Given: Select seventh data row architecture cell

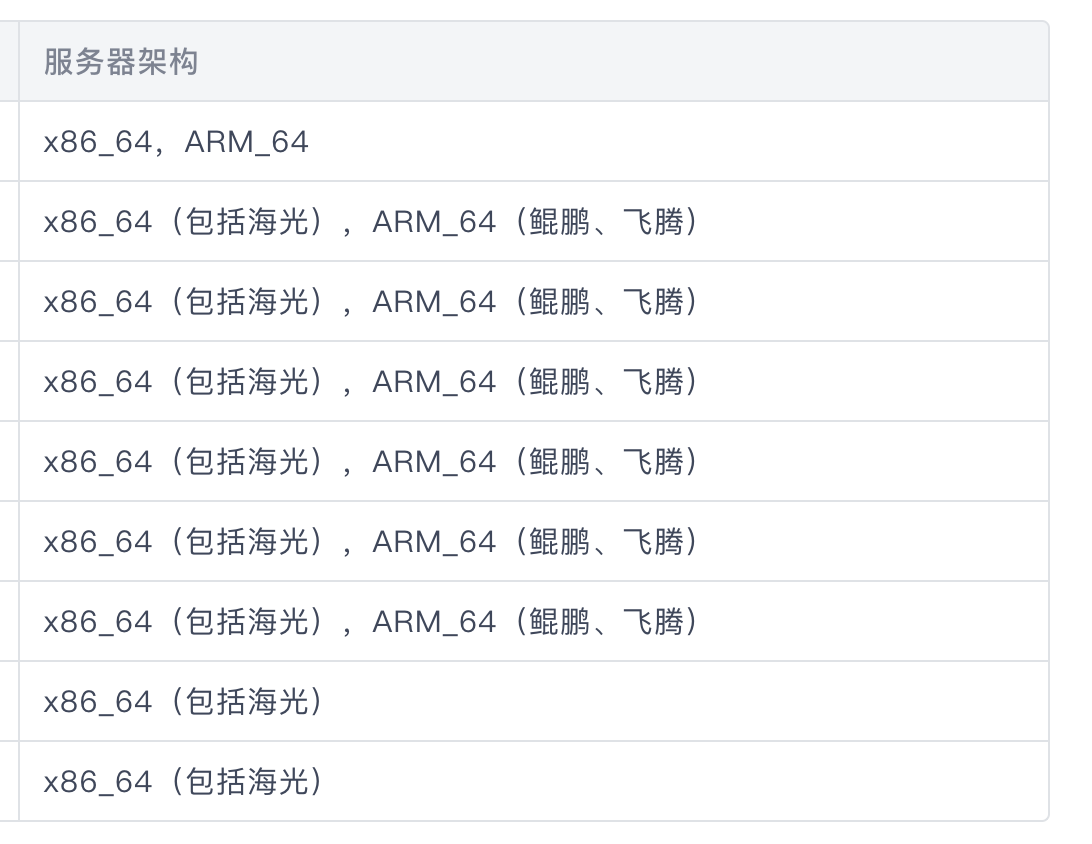Looking at the screenshot, I should [x=533, y=622].
